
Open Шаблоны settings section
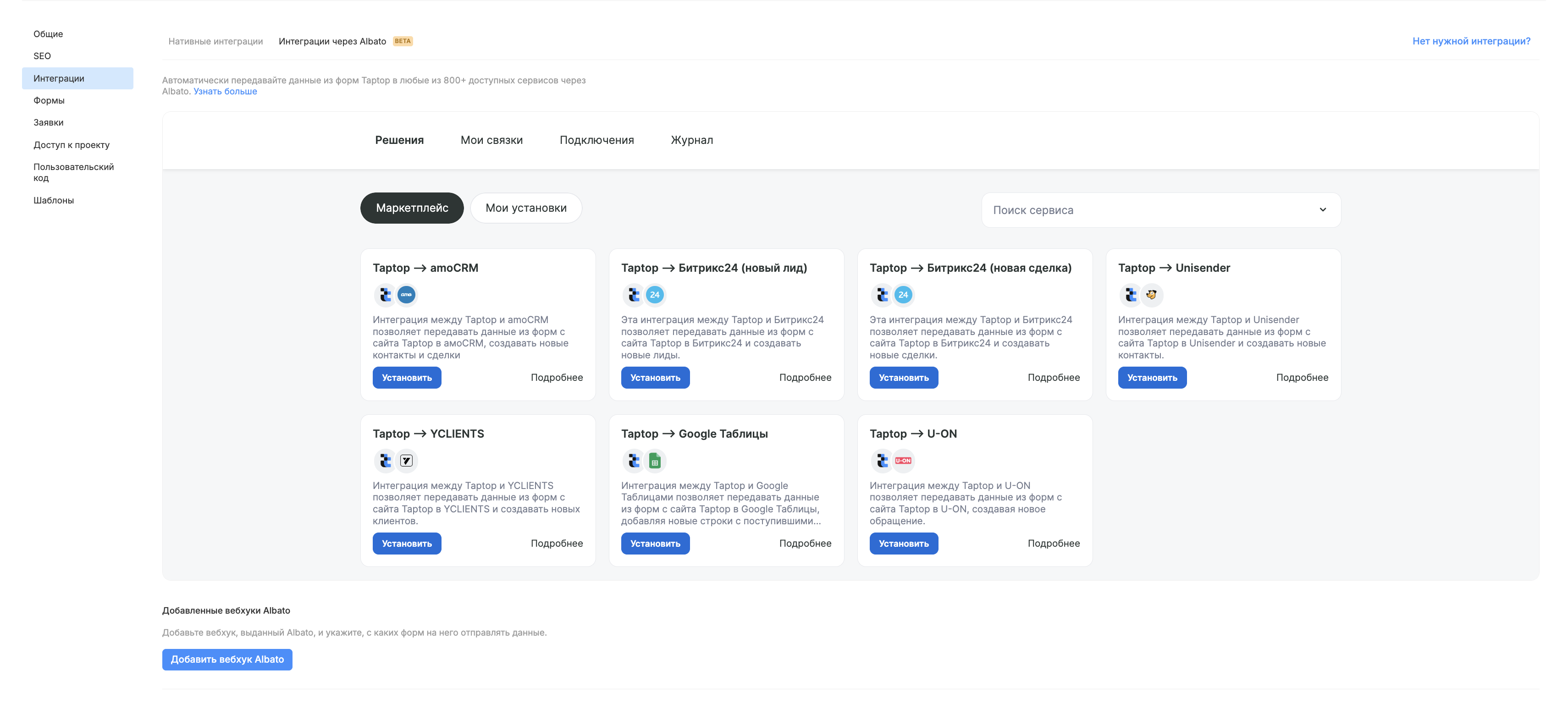77,200
